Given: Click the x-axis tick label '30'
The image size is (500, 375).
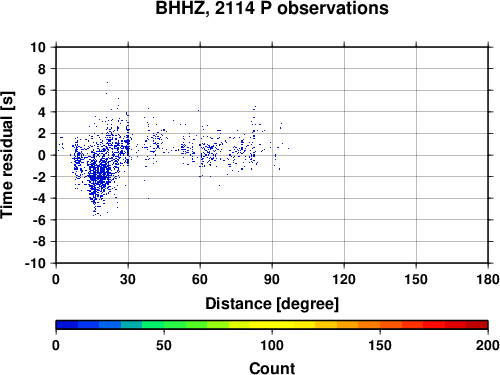Looking at the screenshot, I should point(128,279).
